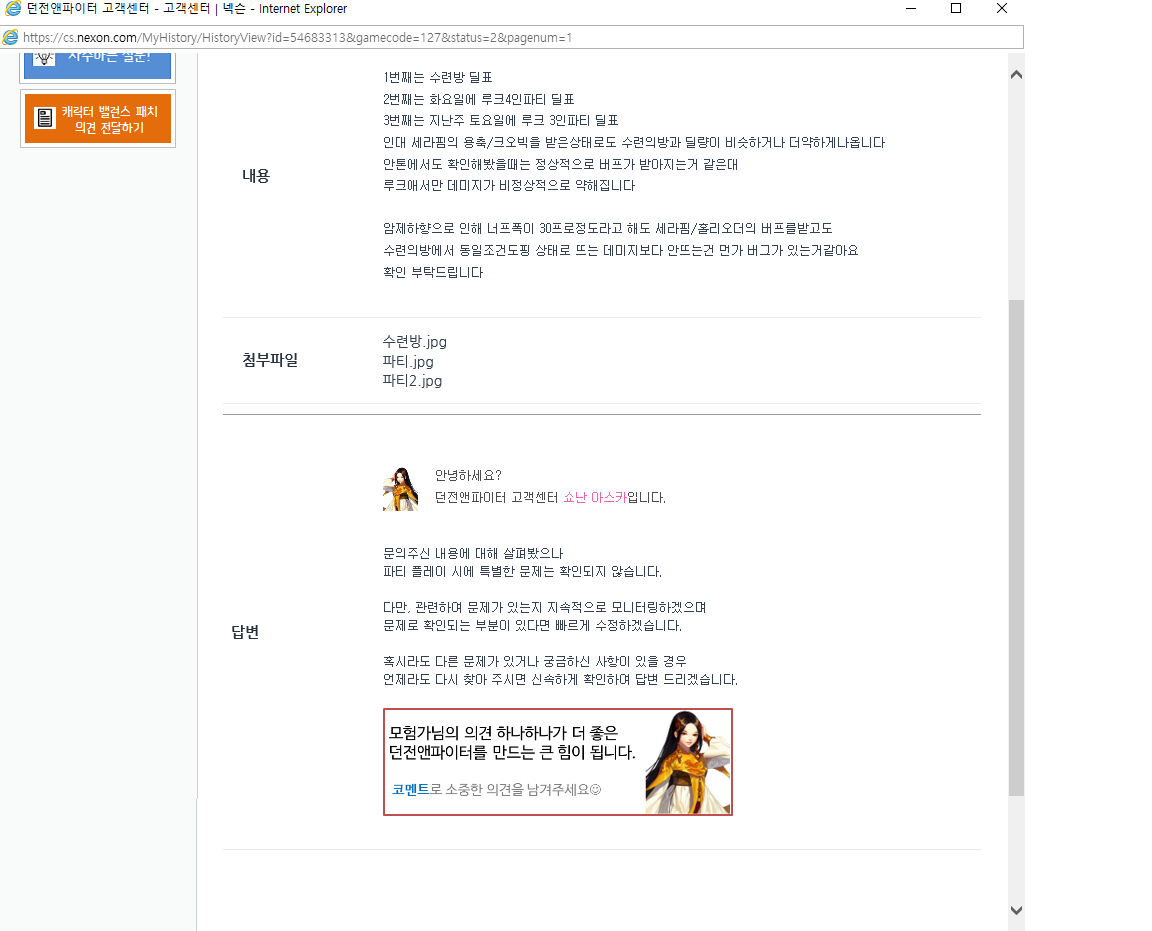The height and width of the screenshot is (931, 1152).
Task: Open 캐릭터 밸런스 패치 의견 전달하기 button
Action: coord(98,118)
